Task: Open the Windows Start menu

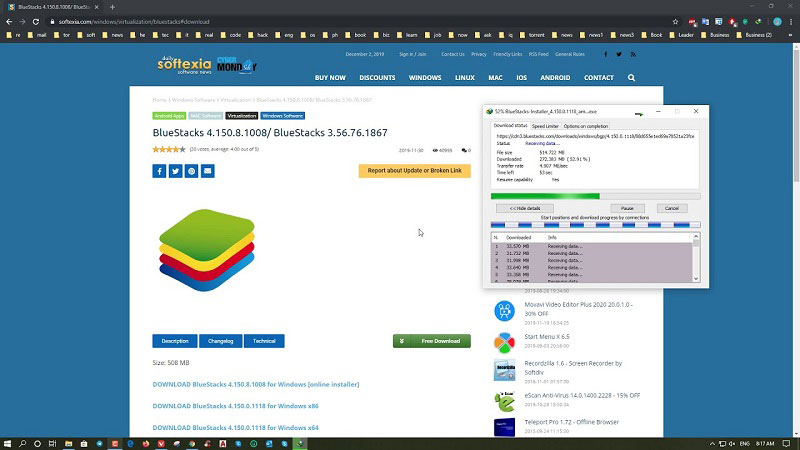Action: click(7, 444)
